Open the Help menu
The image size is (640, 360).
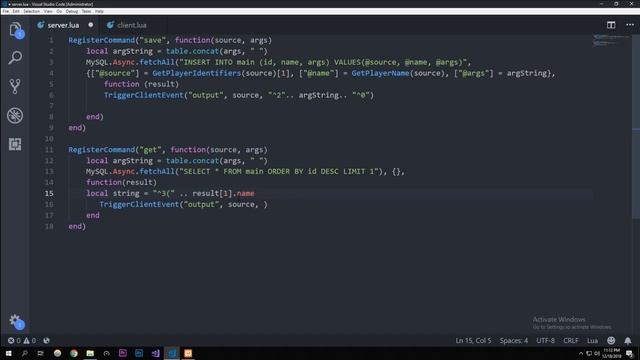[x=99, y=11]
